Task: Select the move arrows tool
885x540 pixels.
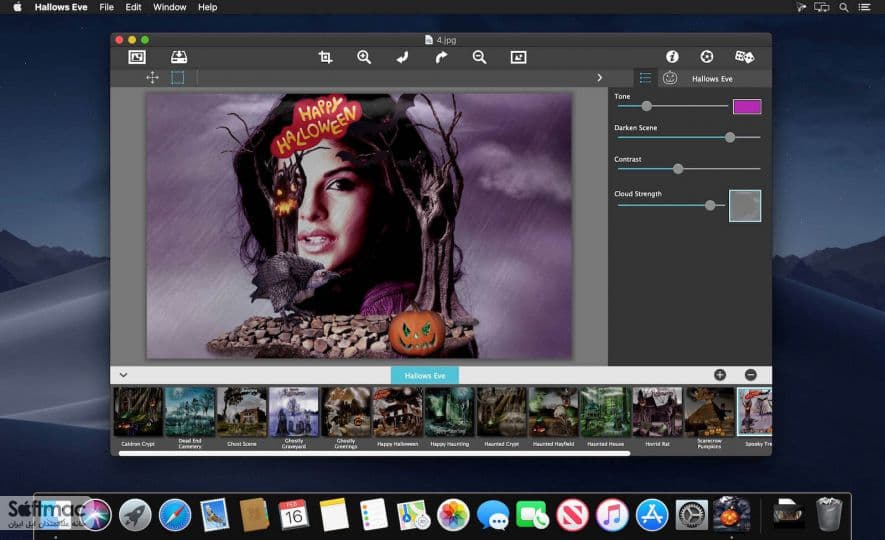Action: coord(152,77)
